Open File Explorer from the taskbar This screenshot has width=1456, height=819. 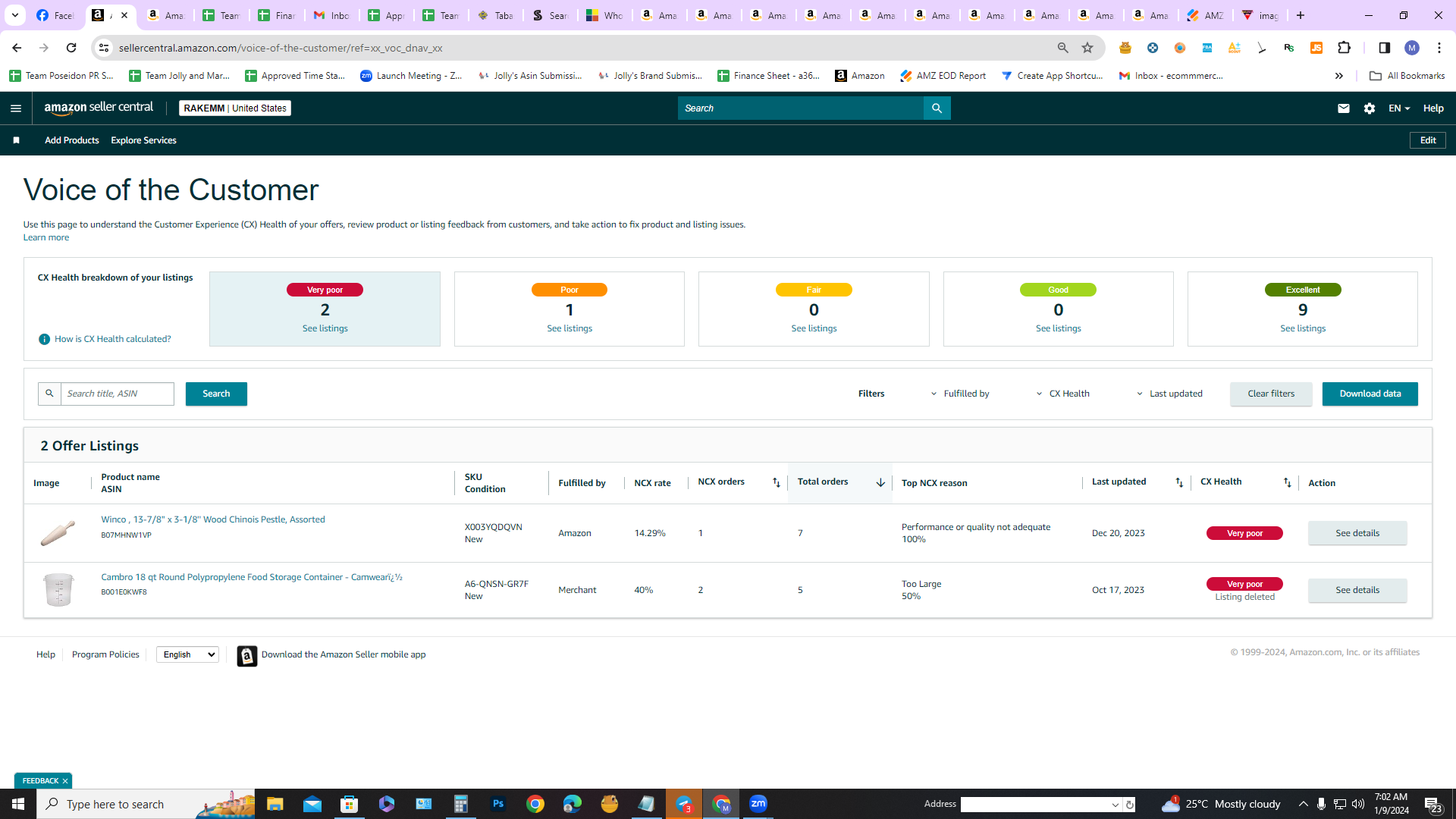[275, 804]
